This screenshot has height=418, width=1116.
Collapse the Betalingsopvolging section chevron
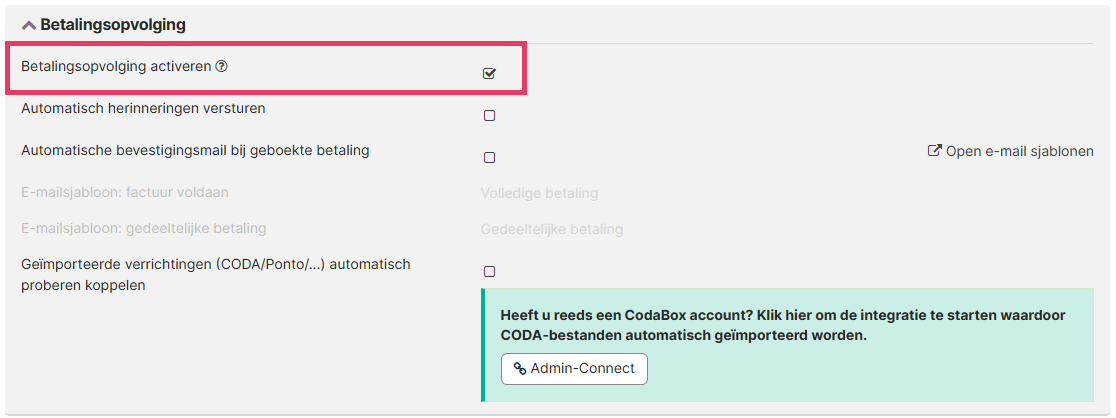[x=28, y=25]
